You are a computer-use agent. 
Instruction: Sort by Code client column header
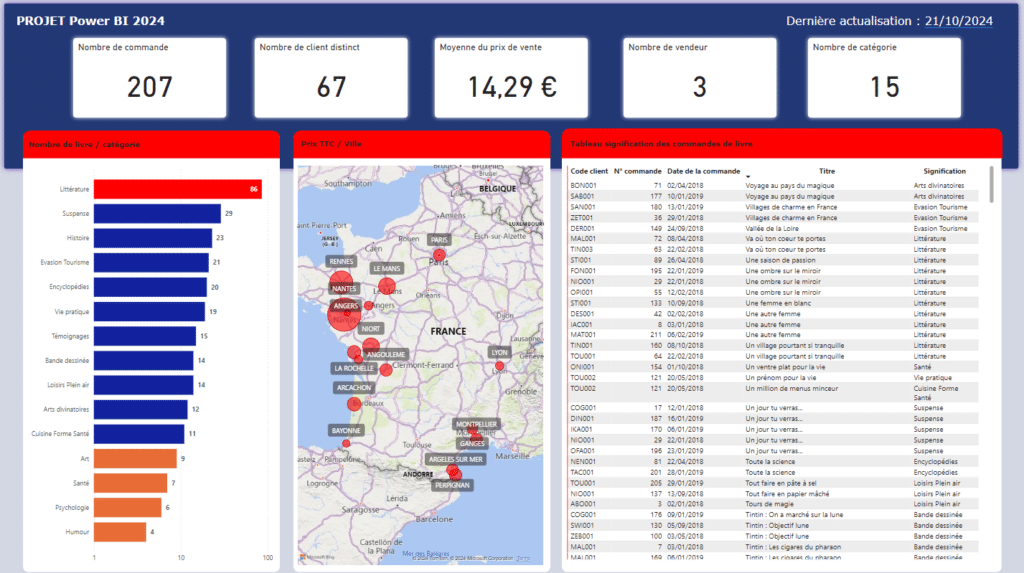(x=589, y=171)
